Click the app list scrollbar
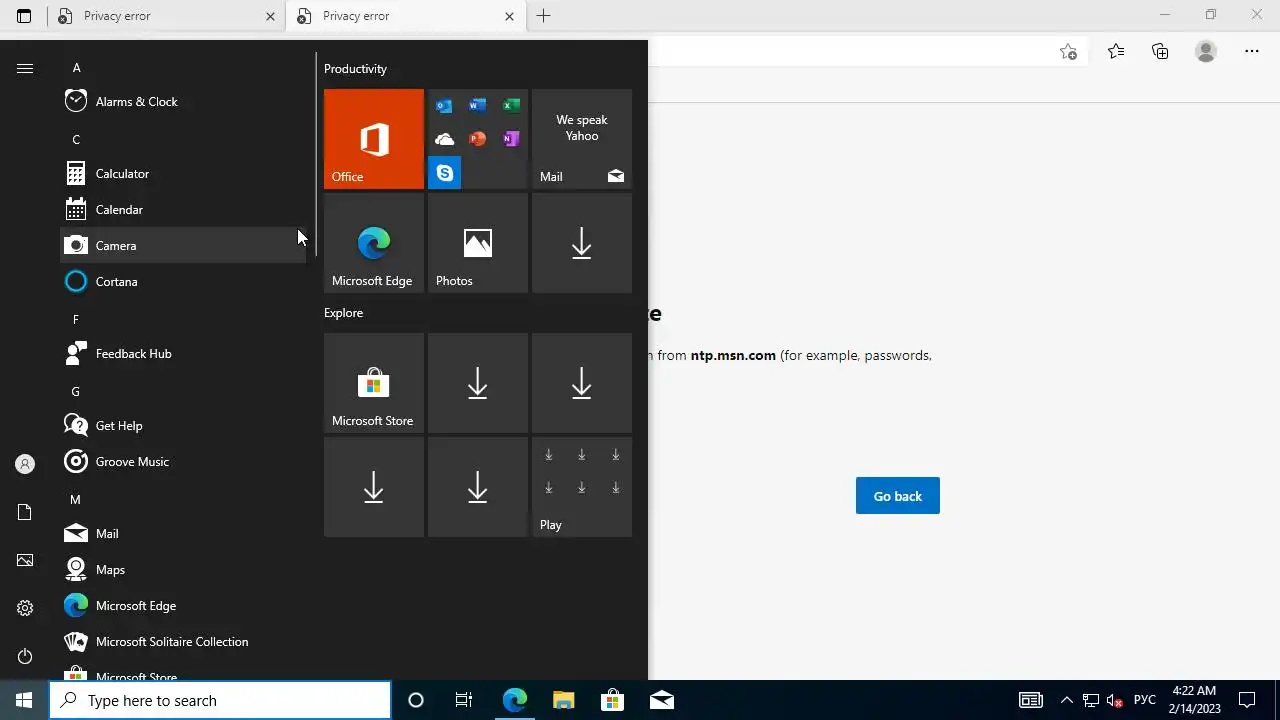The height and width of the screenshot is (720, 1280). click(316, 155)
